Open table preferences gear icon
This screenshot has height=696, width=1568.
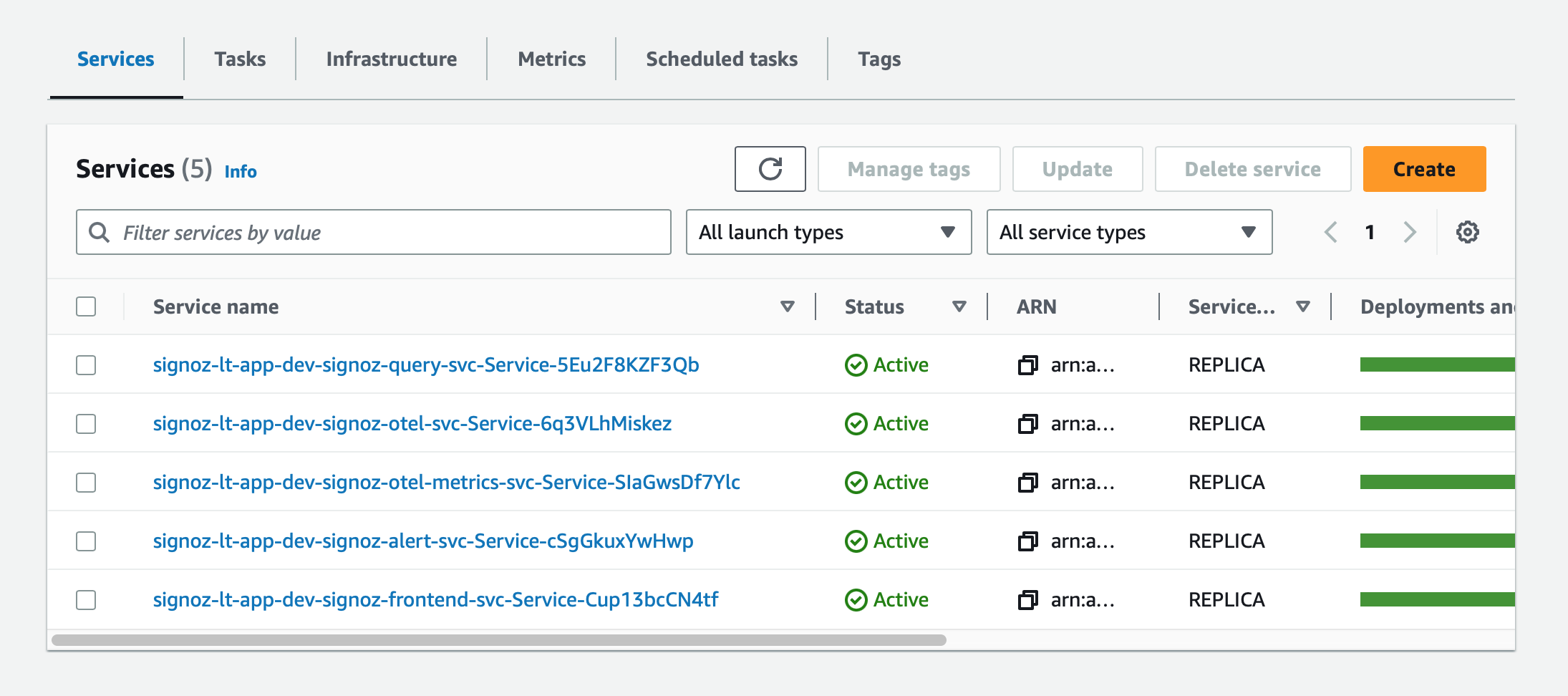click(1467, 232)
